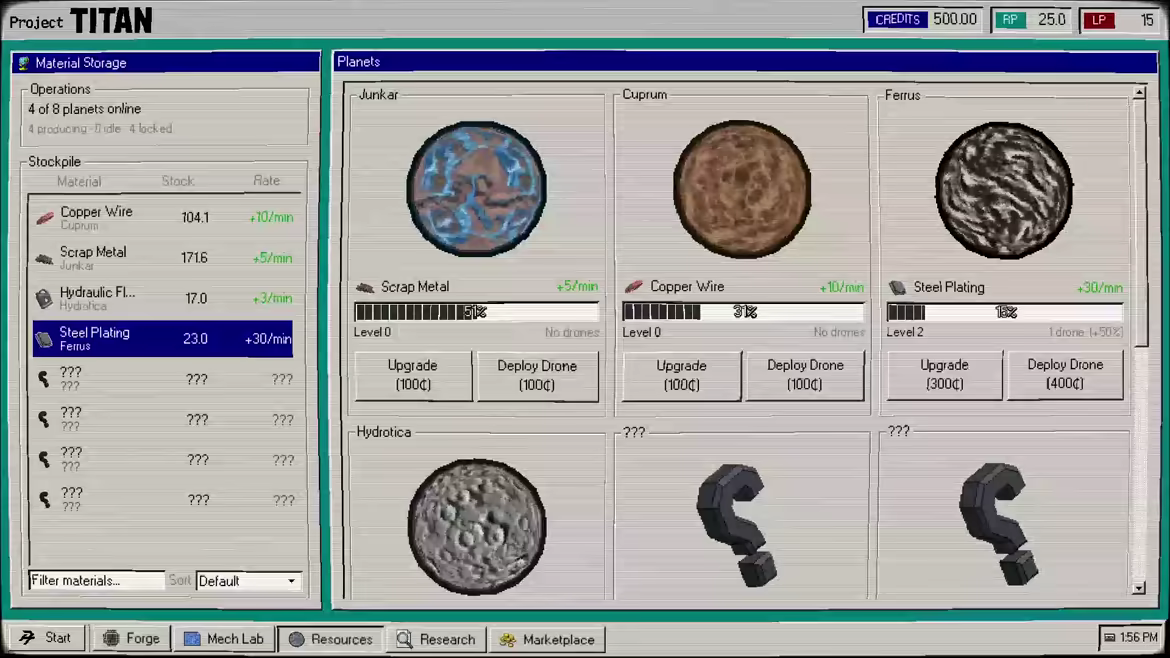Click the Copper Wire icon under Cuprum
1170x658 pixels.
pos(634,286)
